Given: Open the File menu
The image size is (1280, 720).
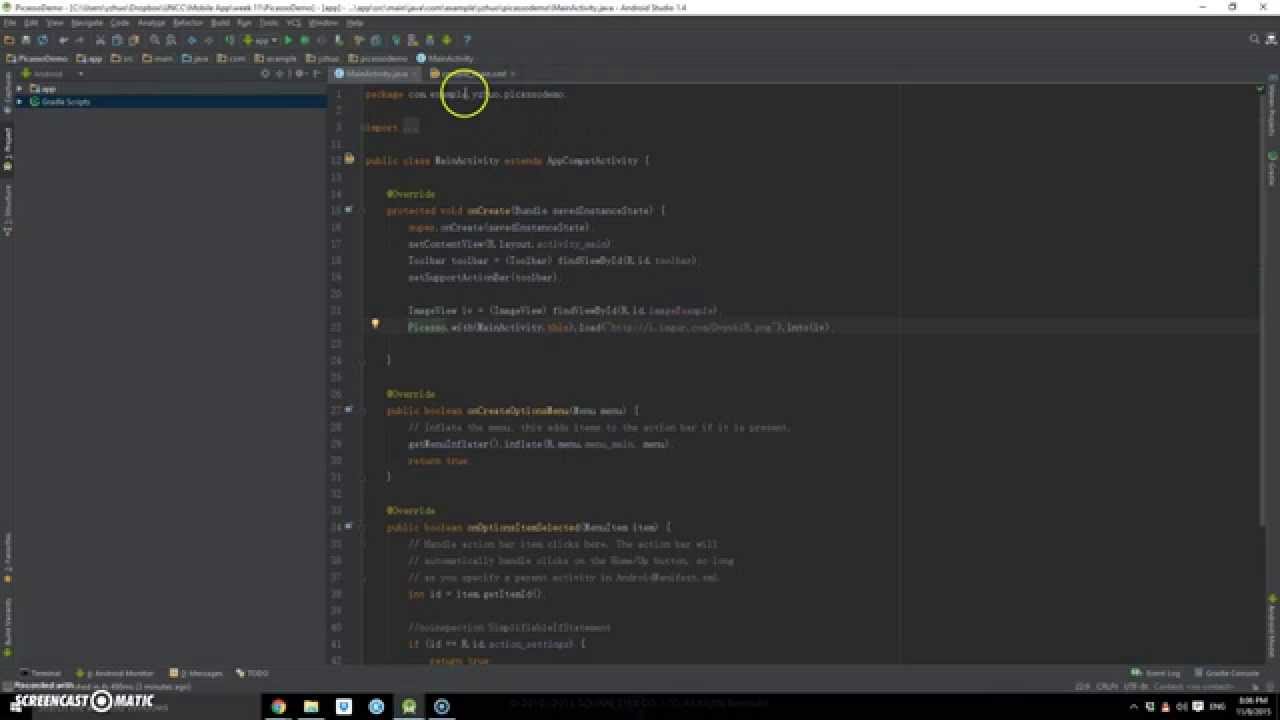Looking at the screenshot, I should point(9,22).
